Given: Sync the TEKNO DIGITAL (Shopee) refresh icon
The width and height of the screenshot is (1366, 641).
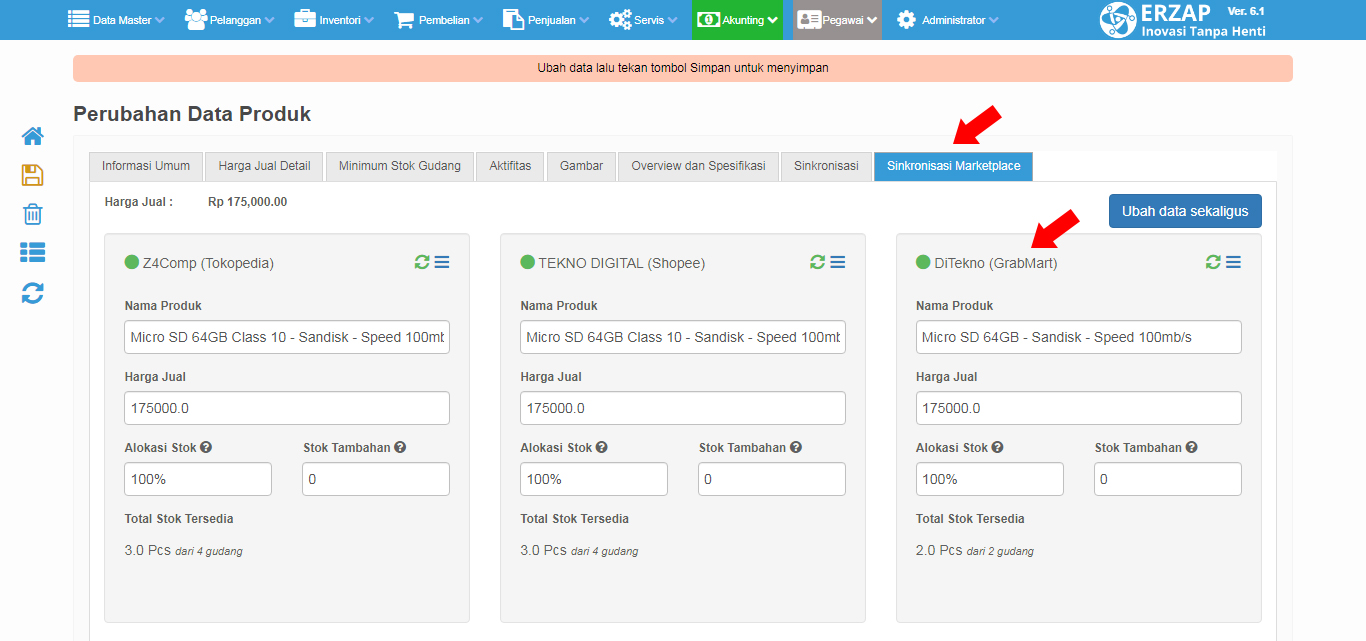Looking at the screenshot, I should [x=818, y=262].
